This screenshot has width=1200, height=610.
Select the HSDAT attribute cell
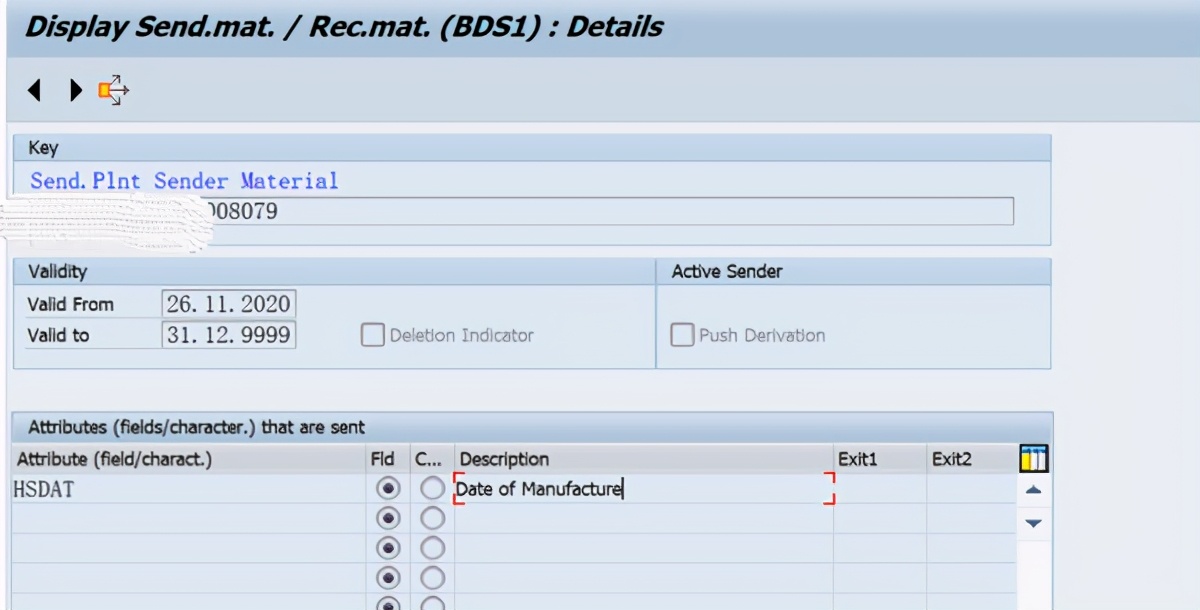point(189,489)
